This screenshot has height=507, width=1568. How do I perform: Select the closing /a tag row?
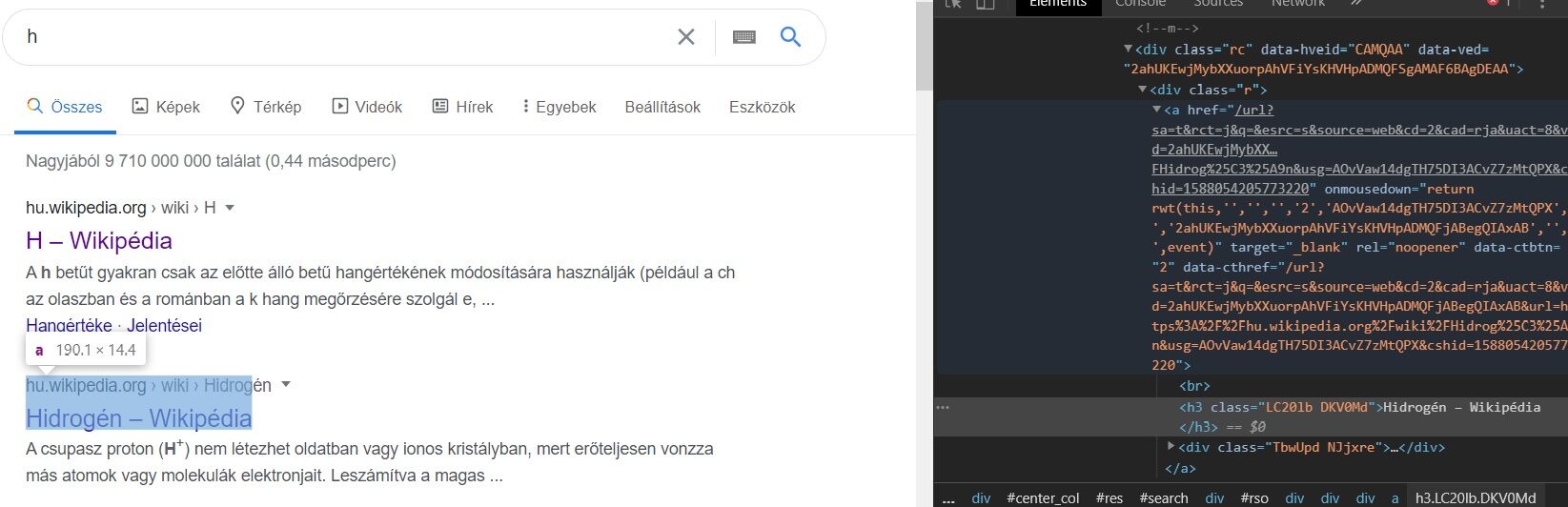[1180, 468]
